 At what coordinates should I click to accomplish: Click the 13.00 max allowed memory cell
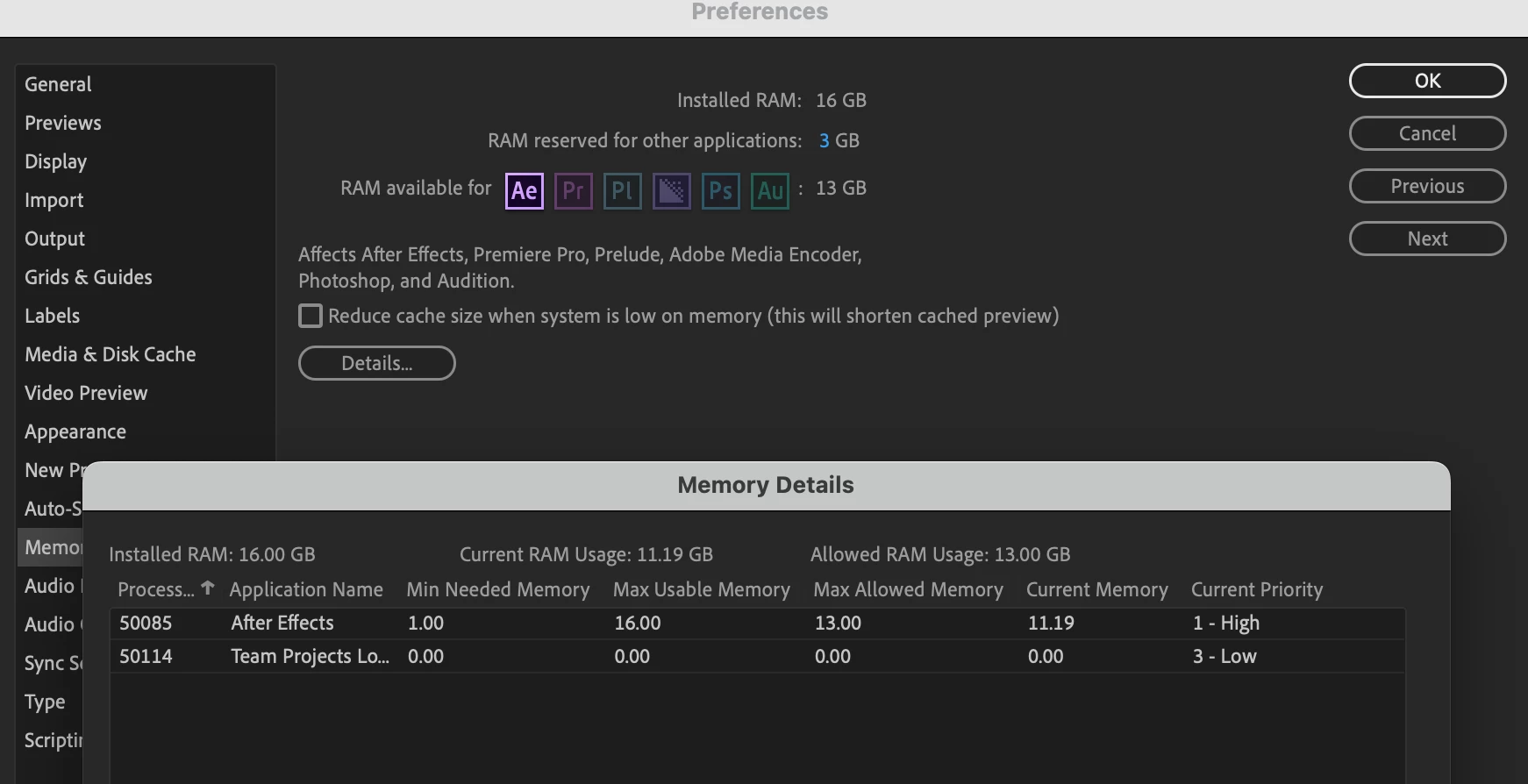(x=838, y=623)
